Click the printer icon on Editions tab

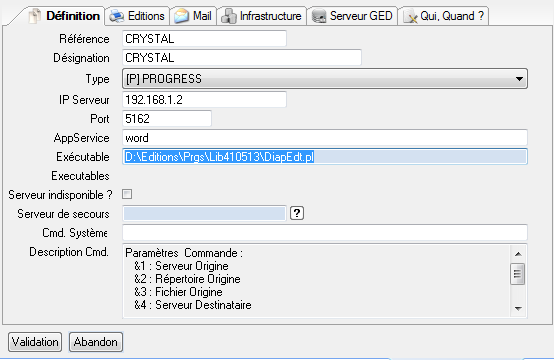click(x=116, y=17)
